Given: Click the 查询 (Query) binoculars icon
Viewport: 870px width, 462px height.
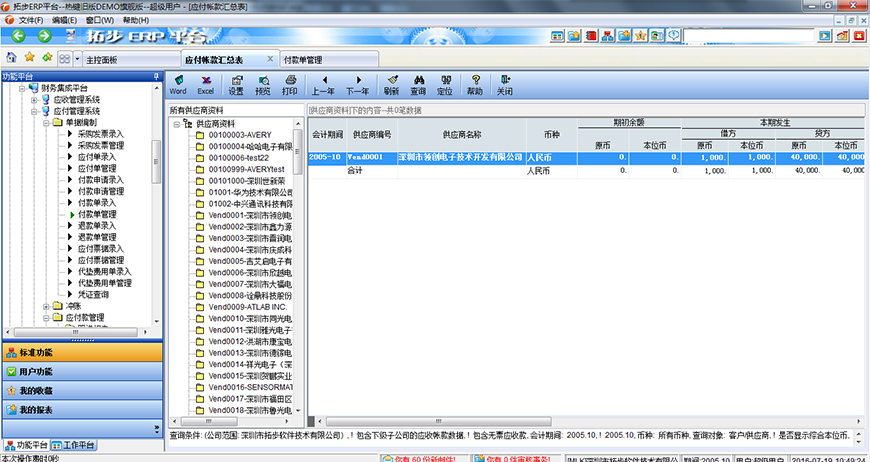Looking at the screenshot, I should (418, 84).
